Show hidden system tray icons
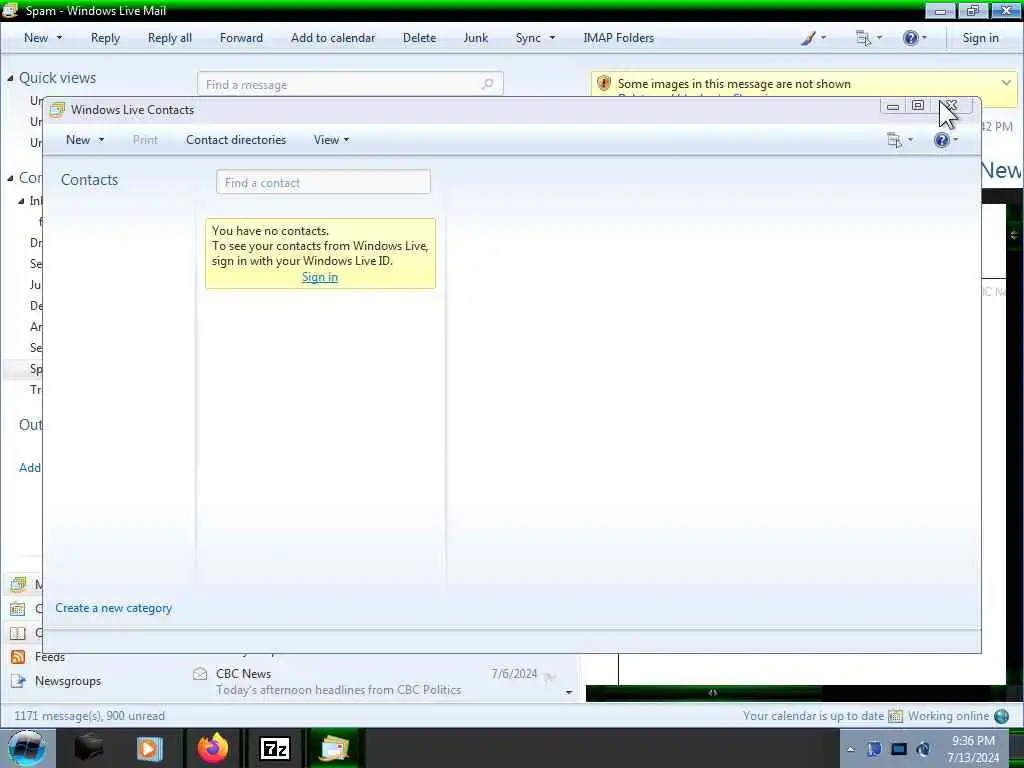 tap(850, 750)
